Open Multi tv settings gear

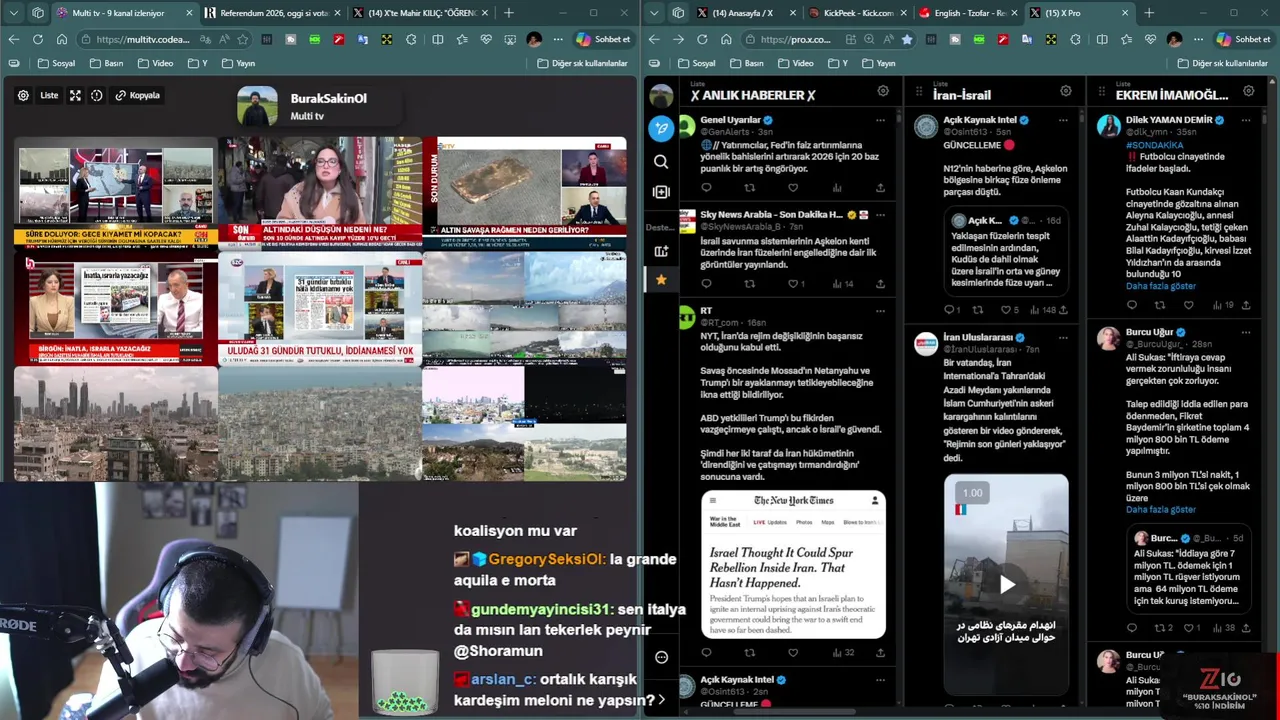23,95
